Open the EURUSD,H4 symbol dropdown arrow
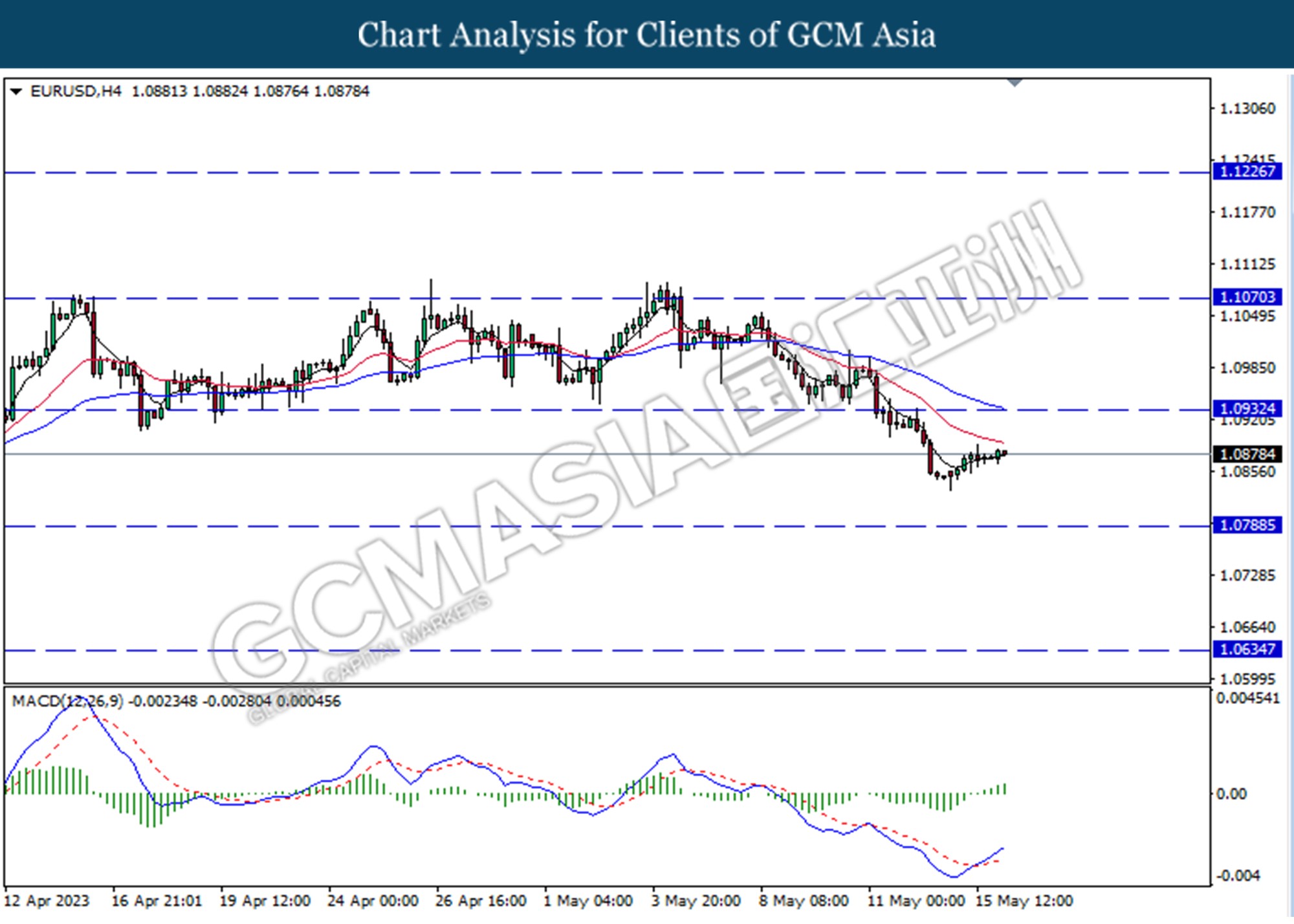This screenshot has height=924, width=1294. coord(17,92)
